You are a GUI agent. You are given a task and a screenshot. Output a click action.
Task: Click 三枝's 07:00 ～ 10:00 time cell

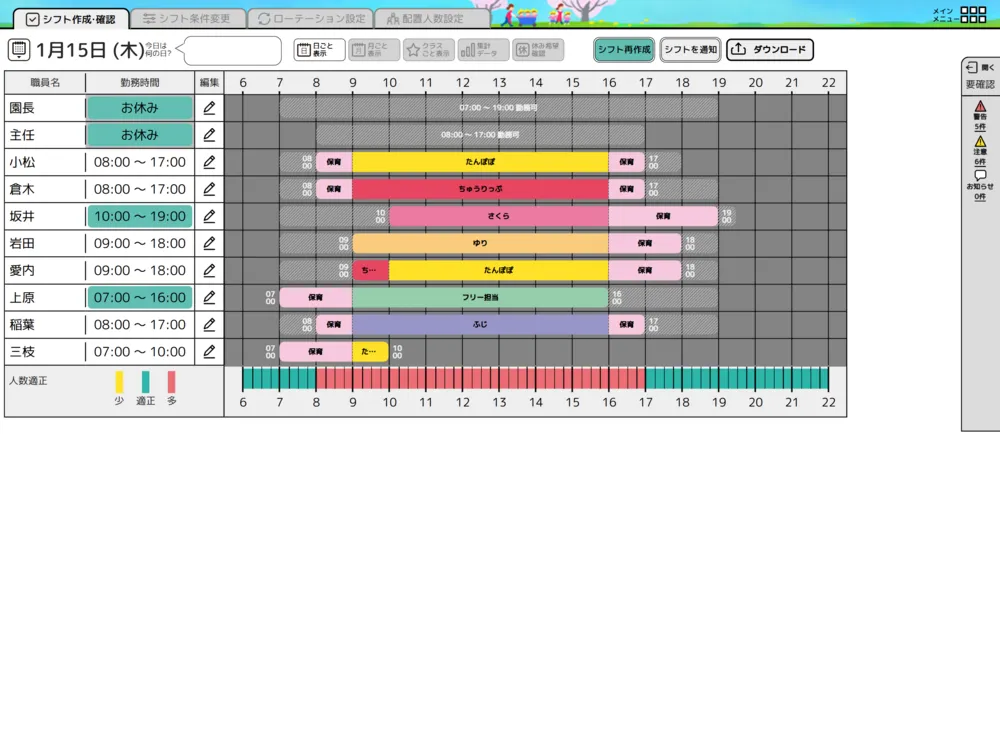coord(140,351)
